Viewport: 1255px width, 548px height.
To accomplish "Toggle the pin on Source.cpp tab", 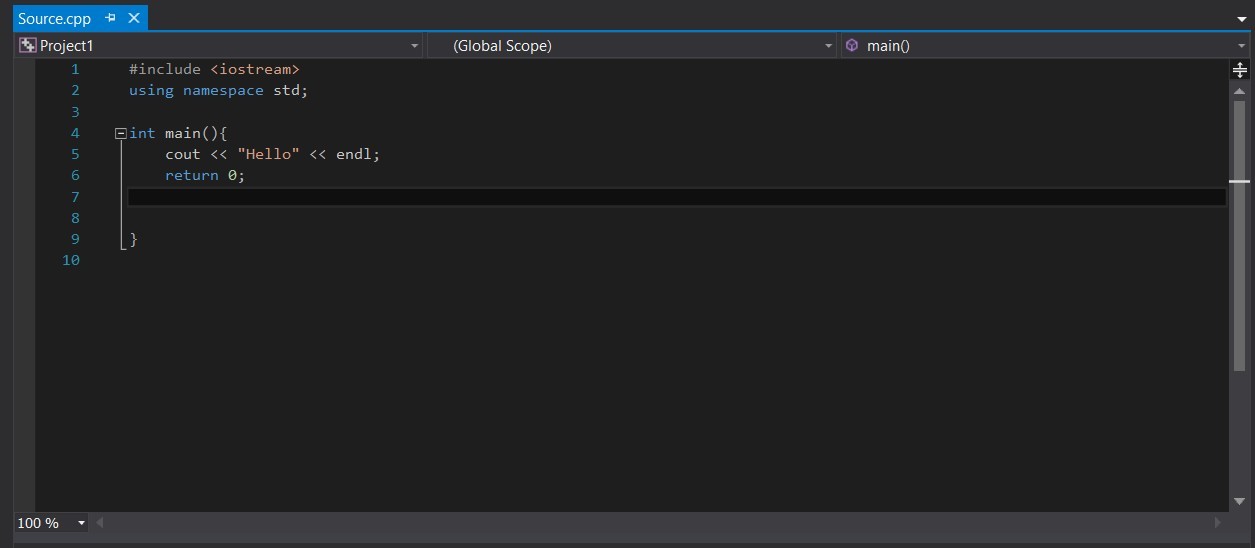I will point(111,19).
